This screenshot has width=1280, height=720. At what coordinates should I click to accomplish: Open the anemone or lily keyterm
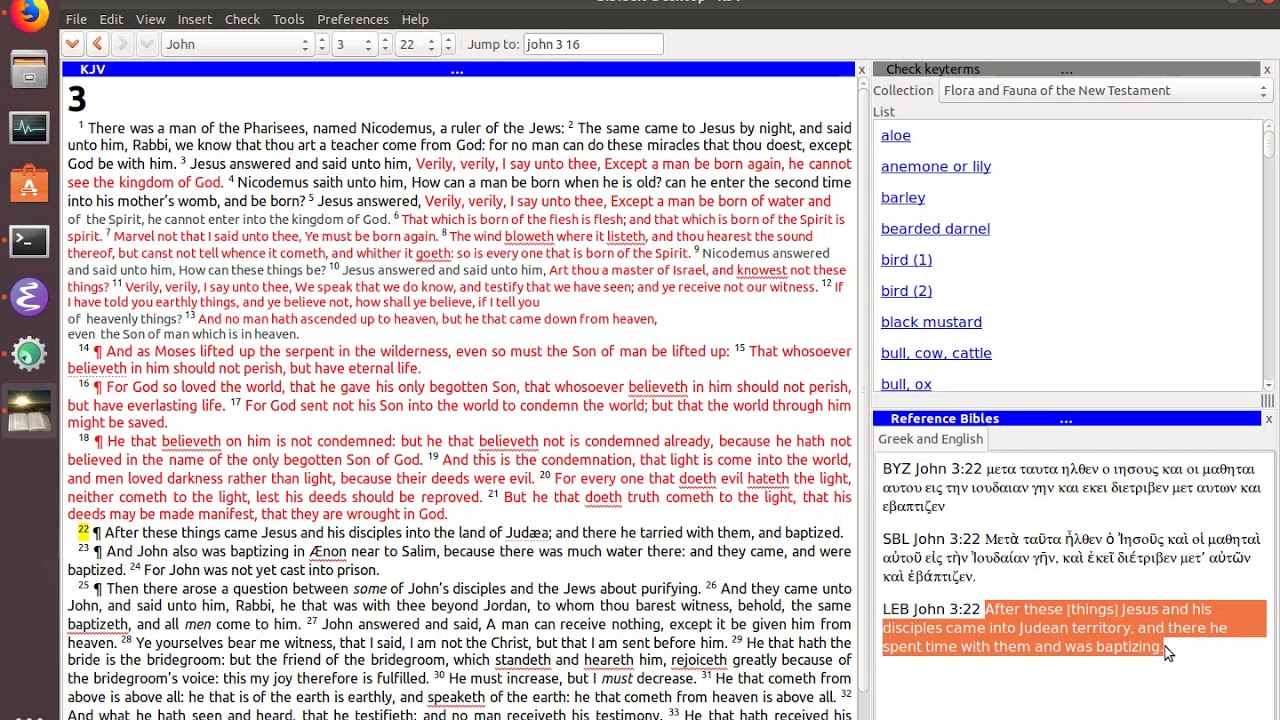point(936,166)
